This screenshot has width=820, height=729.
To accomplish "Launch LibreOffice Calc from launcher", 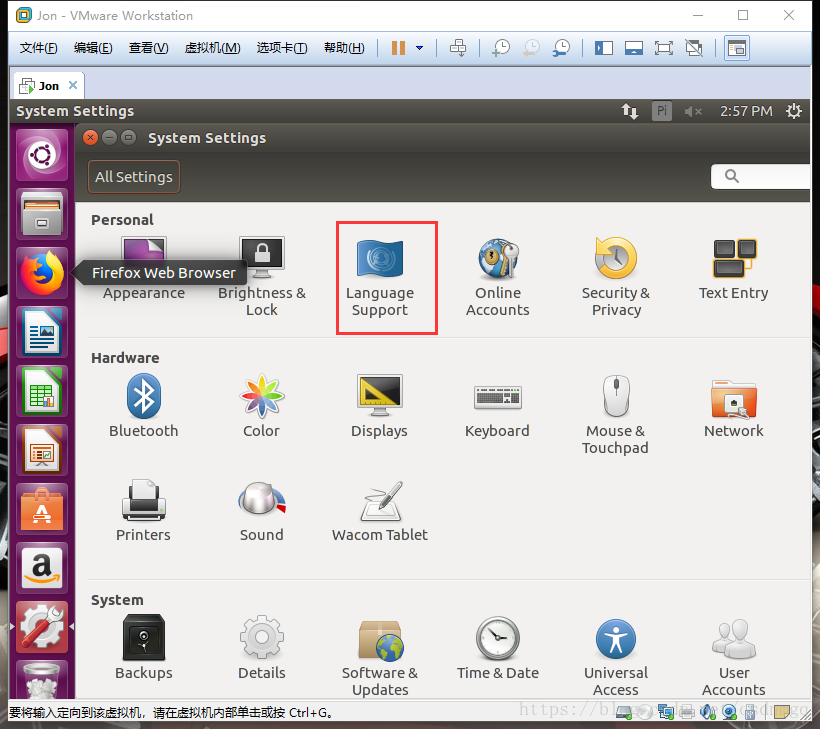I will click(x=42, y=391).
